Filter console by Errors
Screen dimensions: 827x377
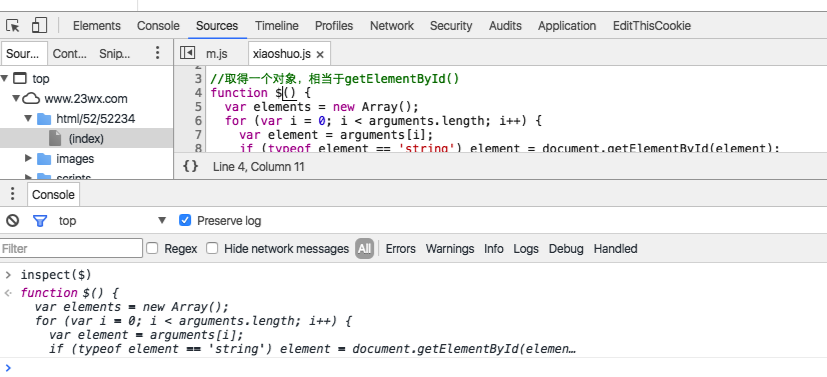point(400,248)
